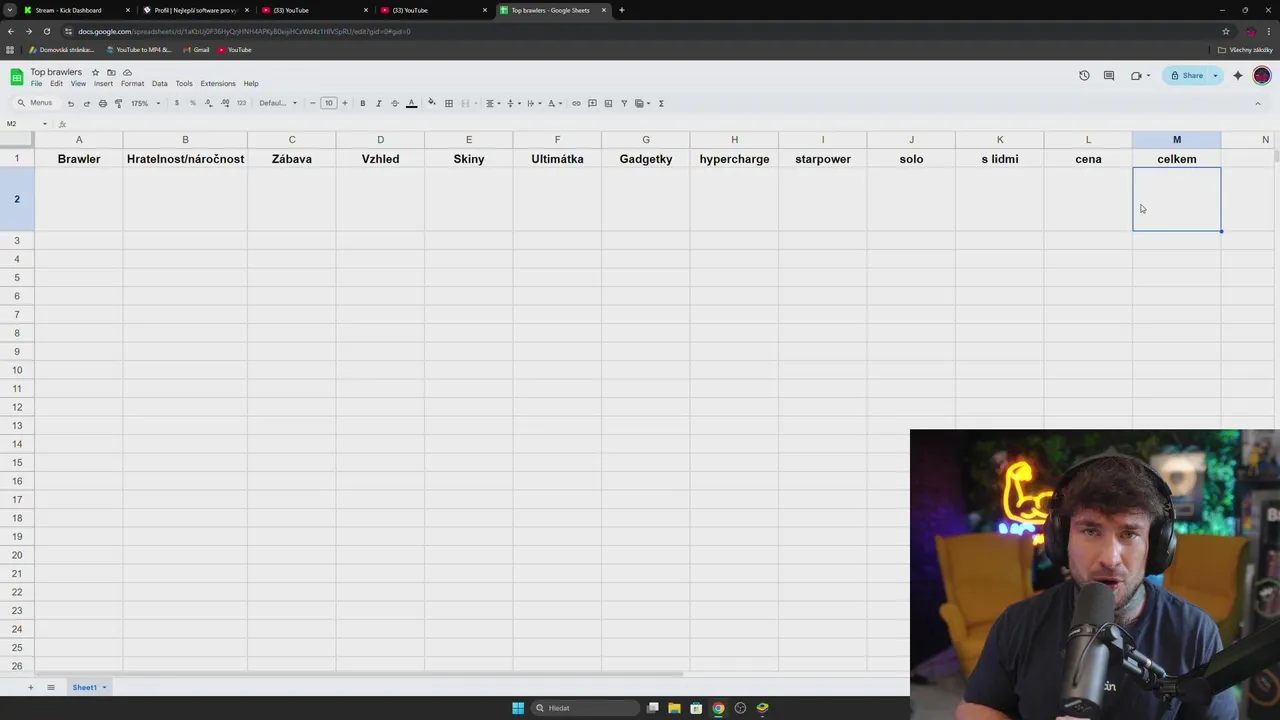1280x720 pixels.
Task: Open Gmail bookmark
Action: tap(196, 50)
